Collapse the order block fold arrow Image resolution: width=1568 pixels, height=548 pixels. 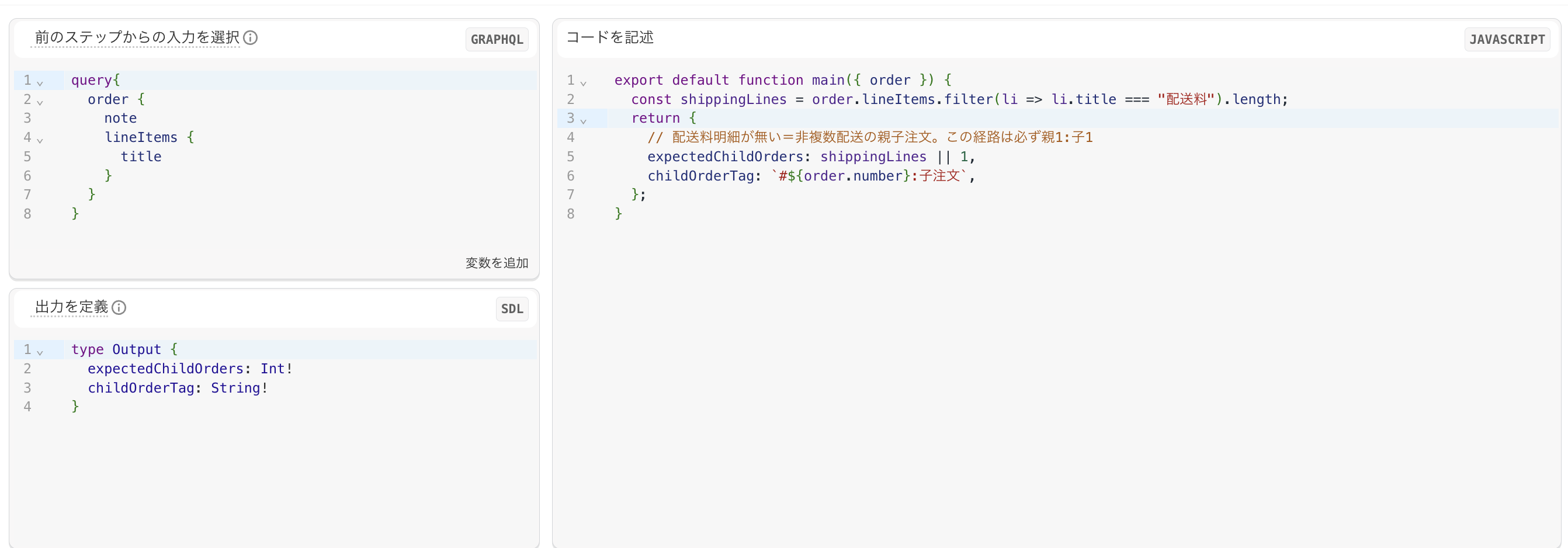[40, 102]
